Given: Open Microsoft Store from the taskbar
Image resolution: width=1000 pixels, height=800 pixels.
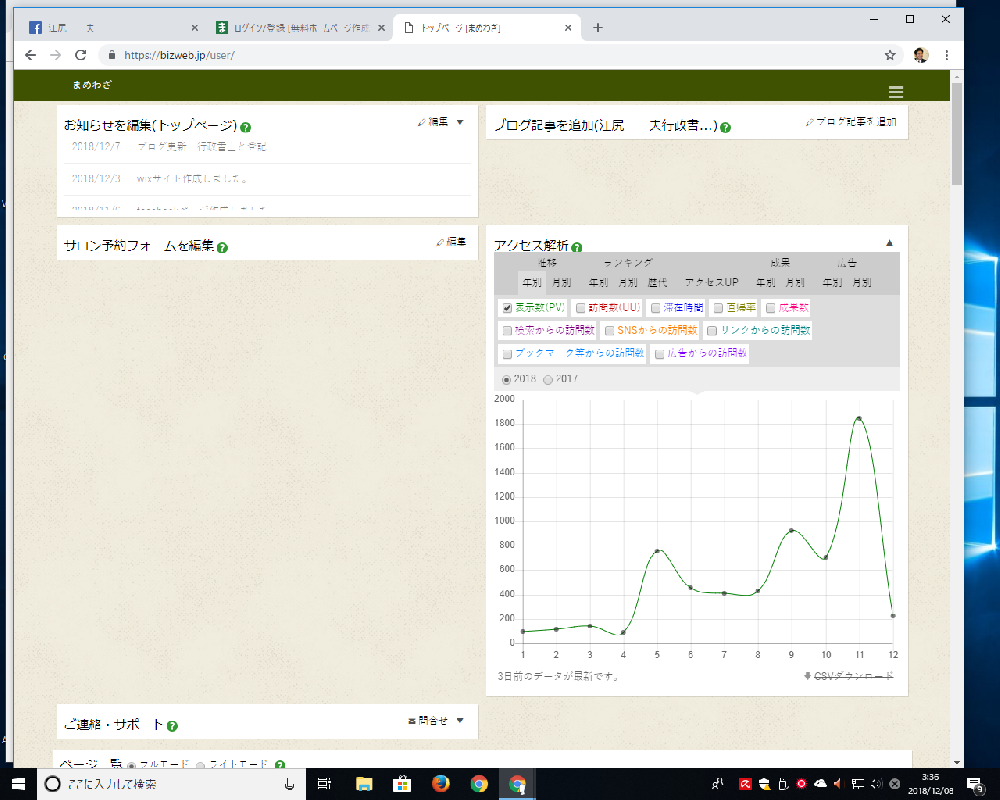Looking at the screenshot, I should (402, 784).
